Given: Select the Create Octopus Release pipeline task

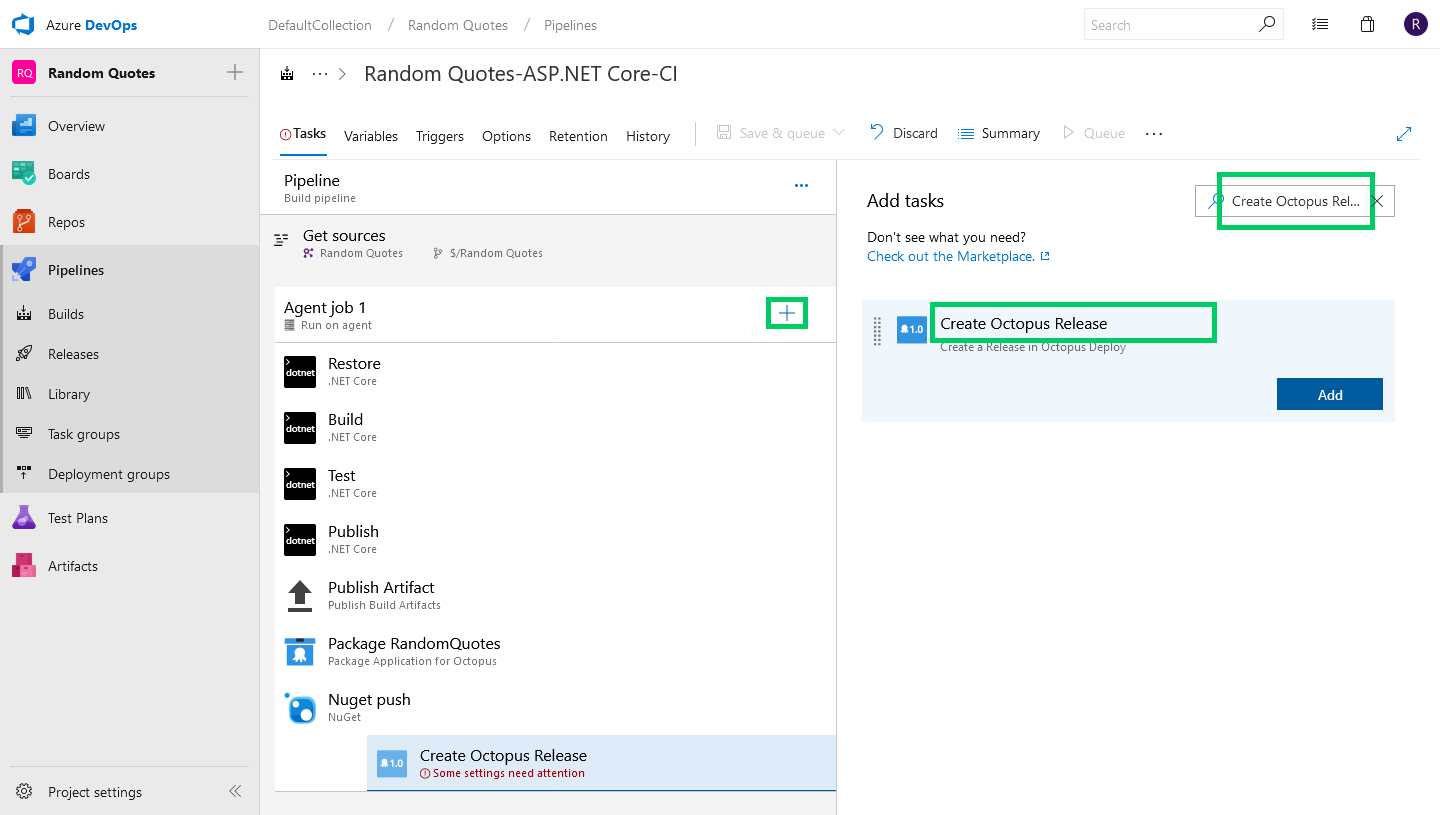Looking at the screenshot, I should click(x=601, y=763).
